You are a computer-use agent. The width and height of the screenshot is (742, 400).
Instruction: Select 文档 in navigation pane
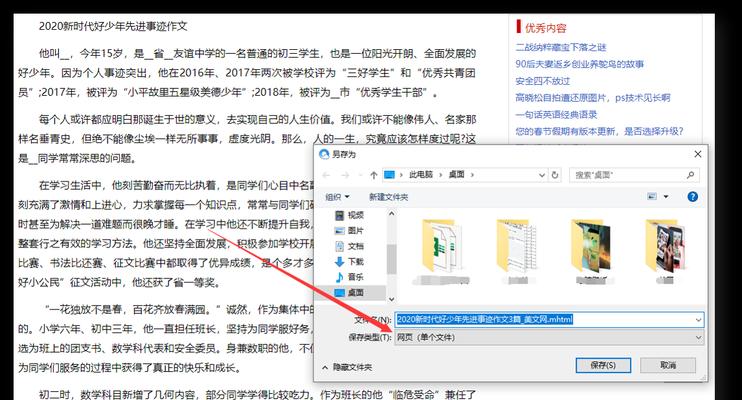[x=349, y=246]
